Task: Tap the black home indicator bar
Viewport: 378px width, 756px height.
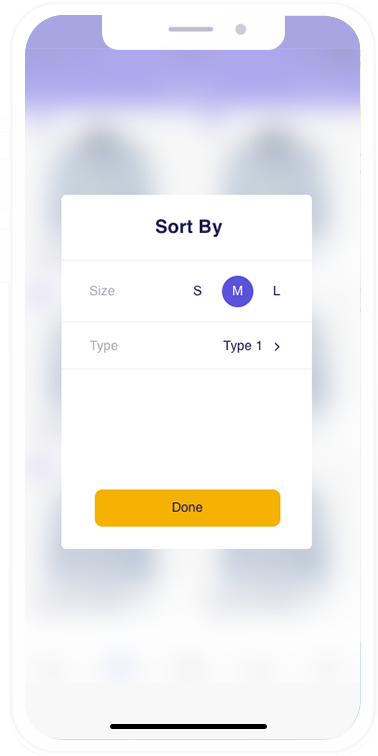Action: [189, 726]
